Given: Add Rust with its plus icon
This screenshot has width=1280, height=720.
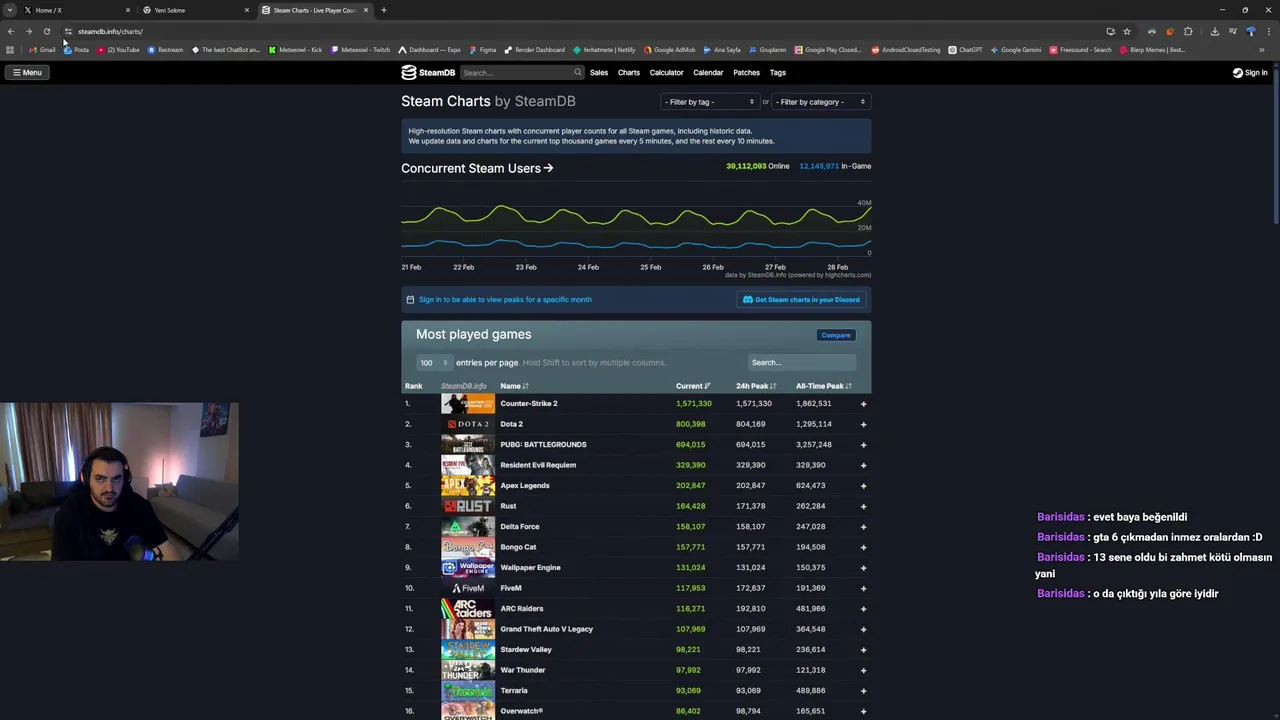Looking at the screenshot, I should pyautogui.click(x=863, y=506).
